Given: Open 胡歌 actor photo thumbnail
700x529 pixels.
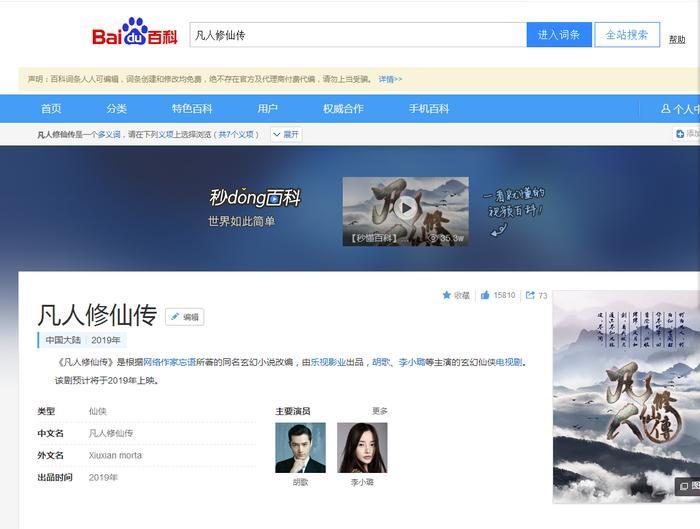Looking at the screenshot, I should [x=300, y=448].
